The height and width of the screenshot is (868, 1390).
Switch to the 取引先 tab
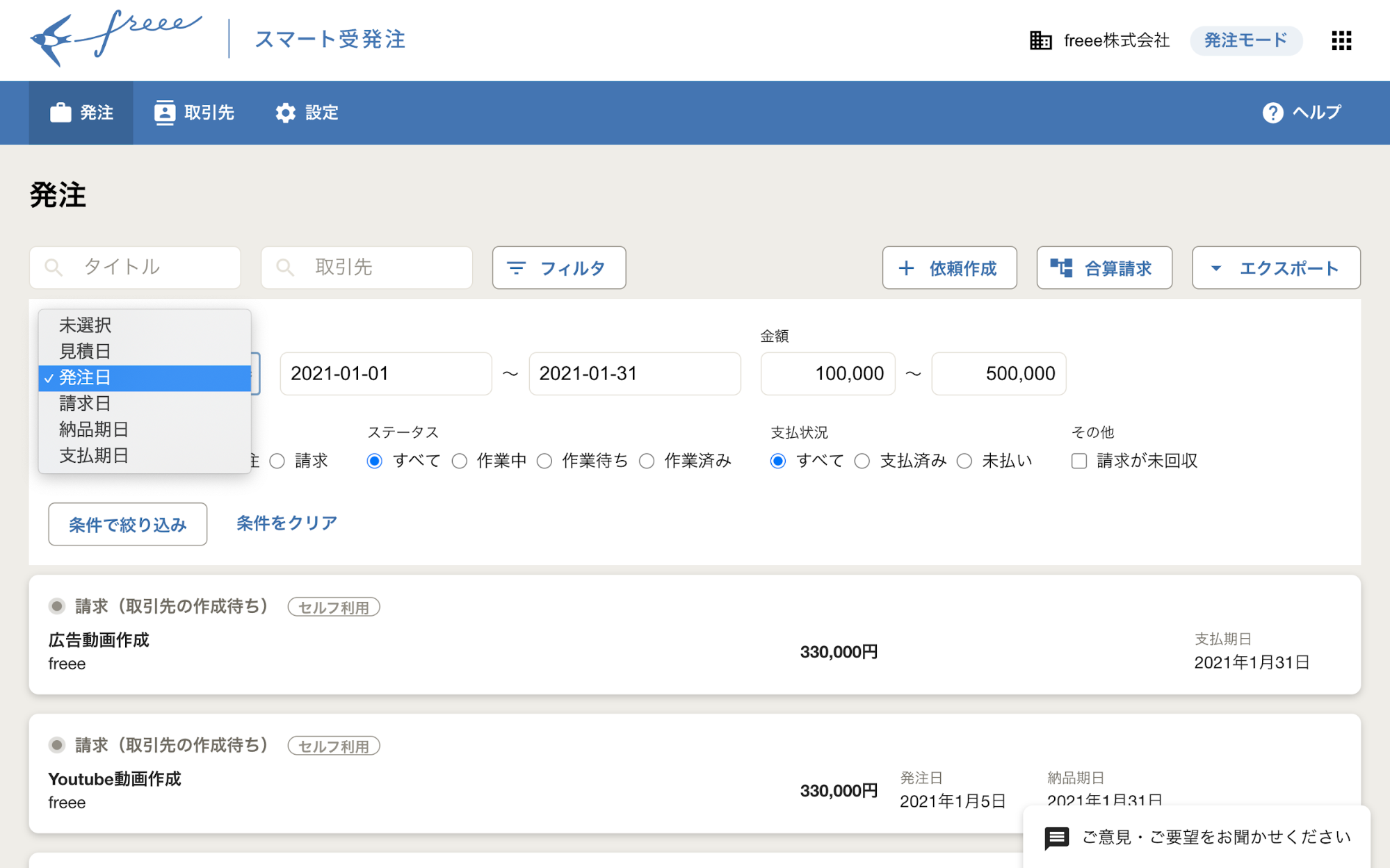(195, 113)
